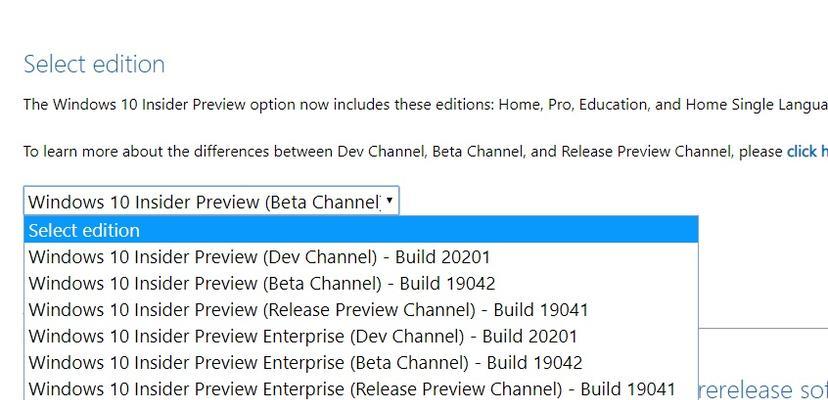The width and height of the screenshot is (828, 400).
Task: Pick Enterprise (Release Preview Channel) Build 19041
Action: 361,388
